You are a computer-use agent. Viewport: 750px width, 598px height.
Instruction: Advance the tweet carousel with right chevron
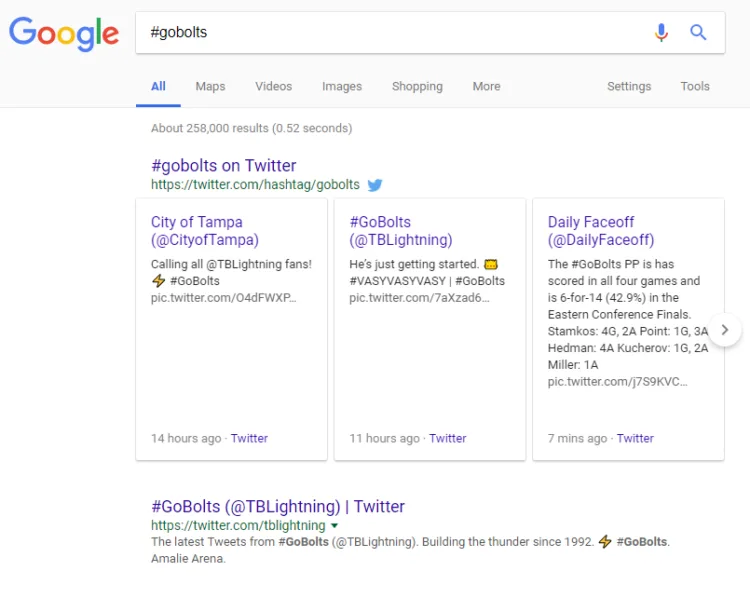725,330
